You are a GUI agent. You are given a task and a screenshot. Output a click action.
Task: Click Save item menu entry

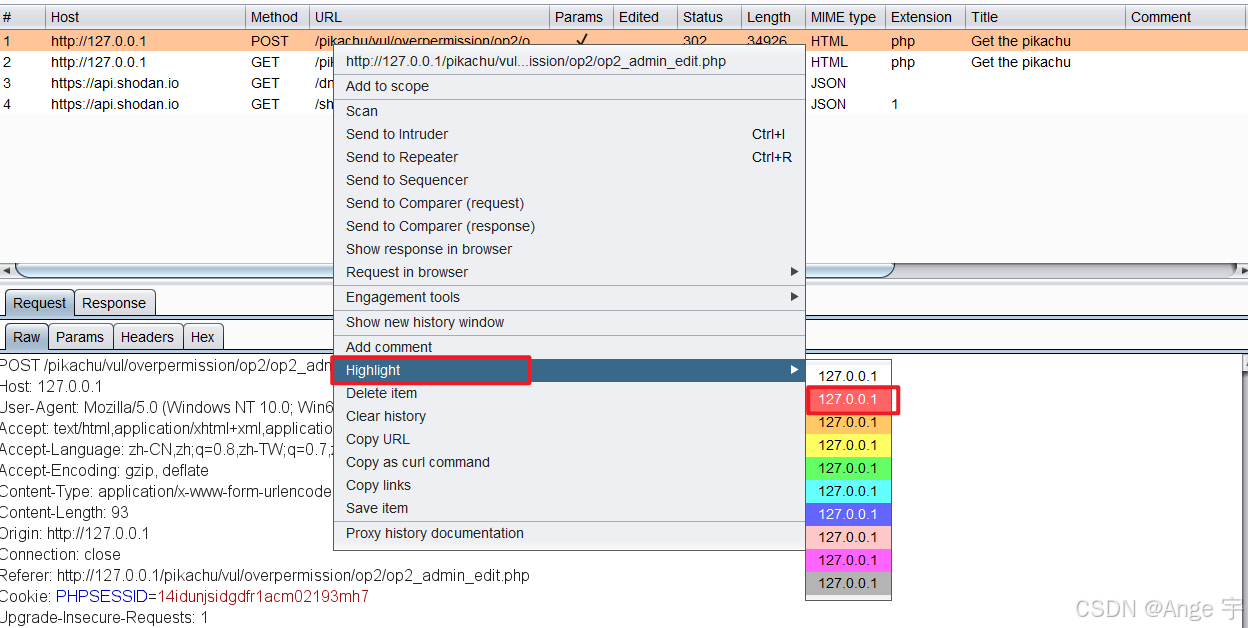pos(569,508)
